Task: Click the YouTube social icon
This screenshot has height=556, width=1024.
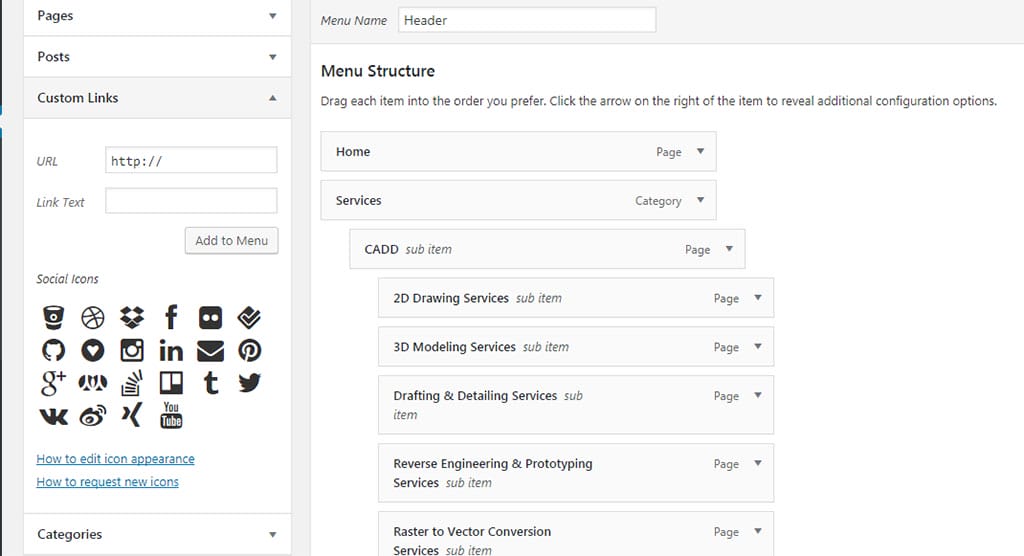Action: coord(171,414)
